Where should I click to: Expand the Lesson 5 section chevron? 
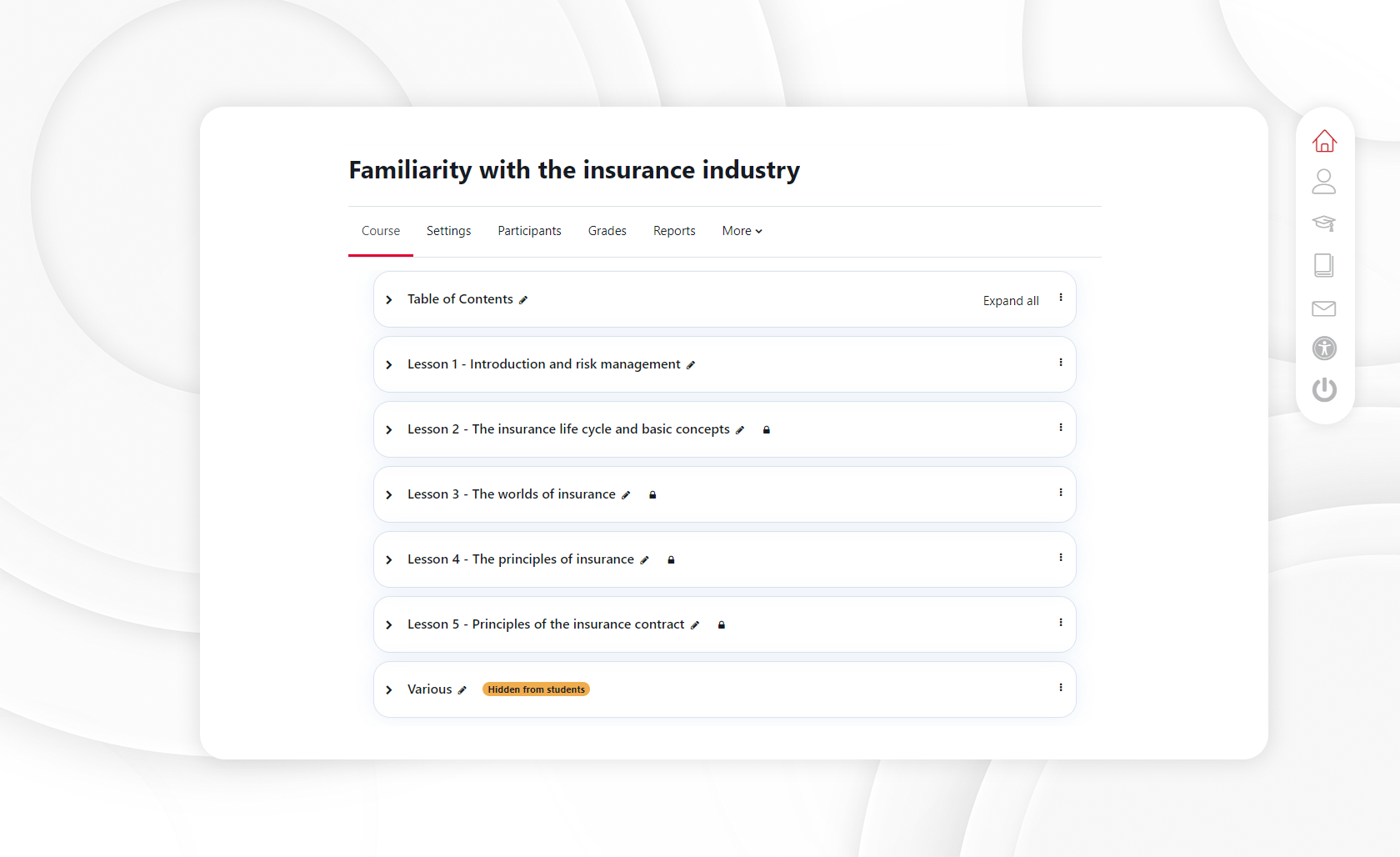pyautogui.click(x=389, y=625)
